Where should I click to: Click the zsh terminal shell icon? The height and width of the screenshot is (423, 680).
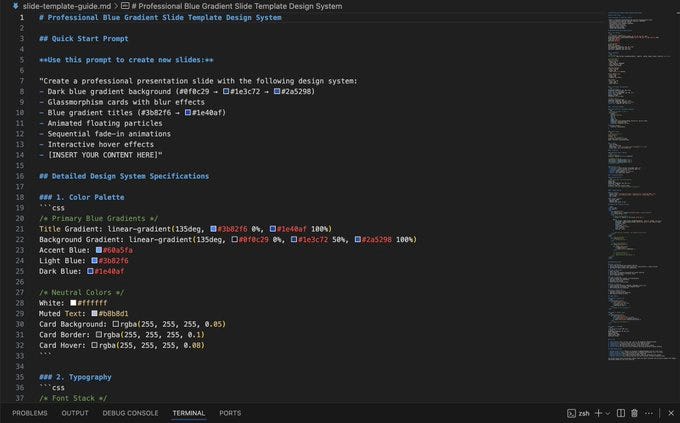572,413
